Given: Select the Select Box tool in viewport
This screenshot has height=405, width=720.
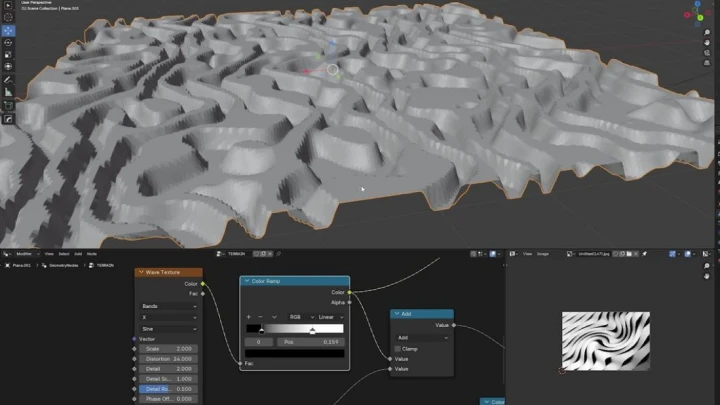Looking at the screenshot, I should (8, 6).
